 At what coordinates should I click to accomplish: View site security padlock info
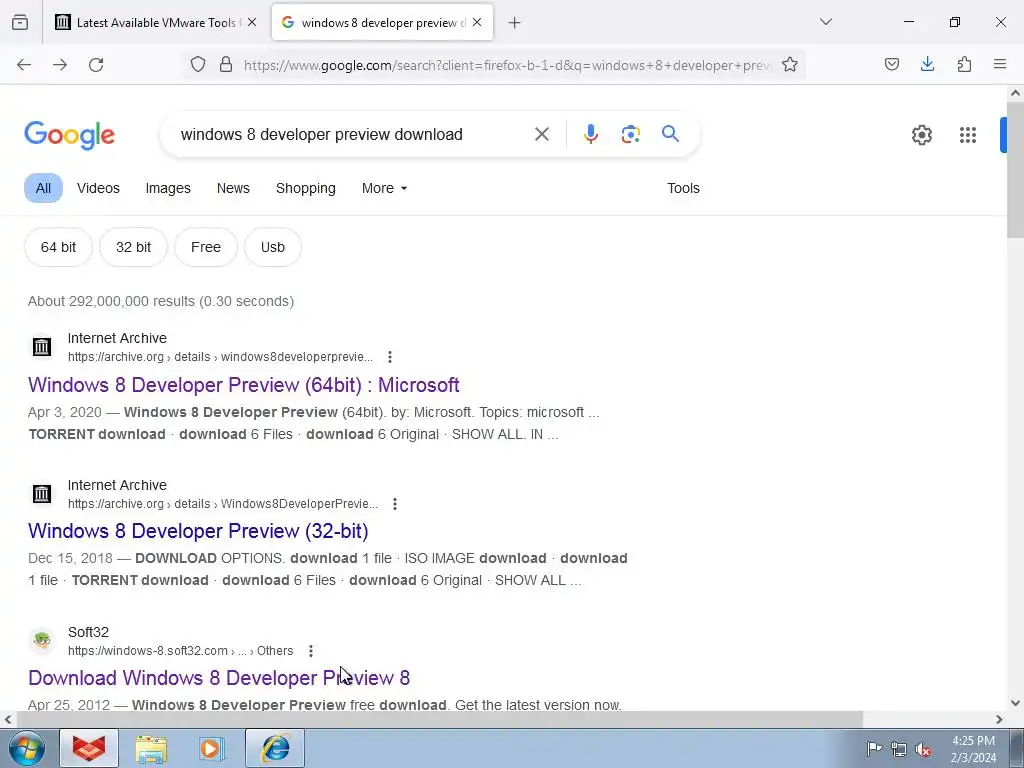pyautogui.click(x=226, y=65)
